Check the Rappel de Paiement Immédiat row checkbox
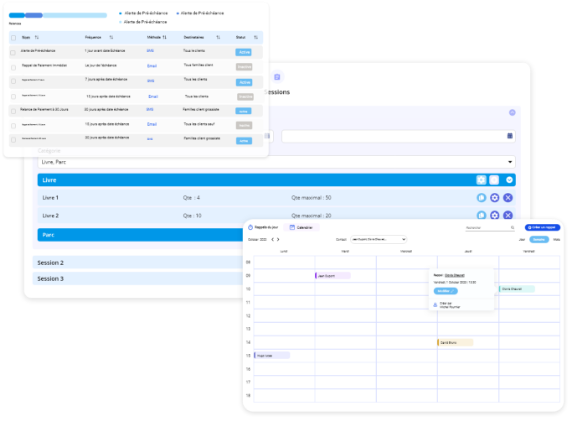This screenshot has width=572, height=421. (x=13, y=67)
